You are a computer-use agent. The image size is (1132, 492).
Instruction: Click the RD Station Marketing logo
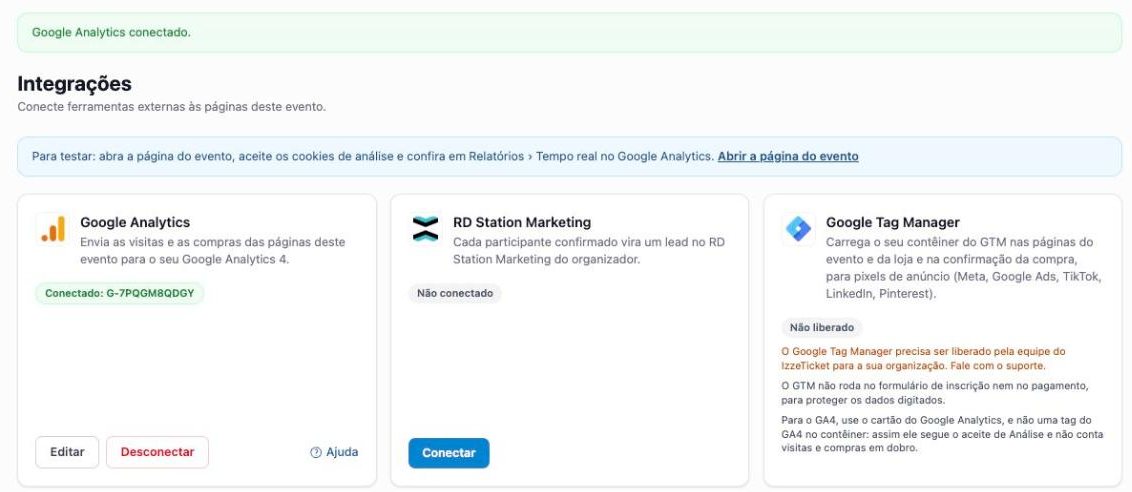pos(425,230)
